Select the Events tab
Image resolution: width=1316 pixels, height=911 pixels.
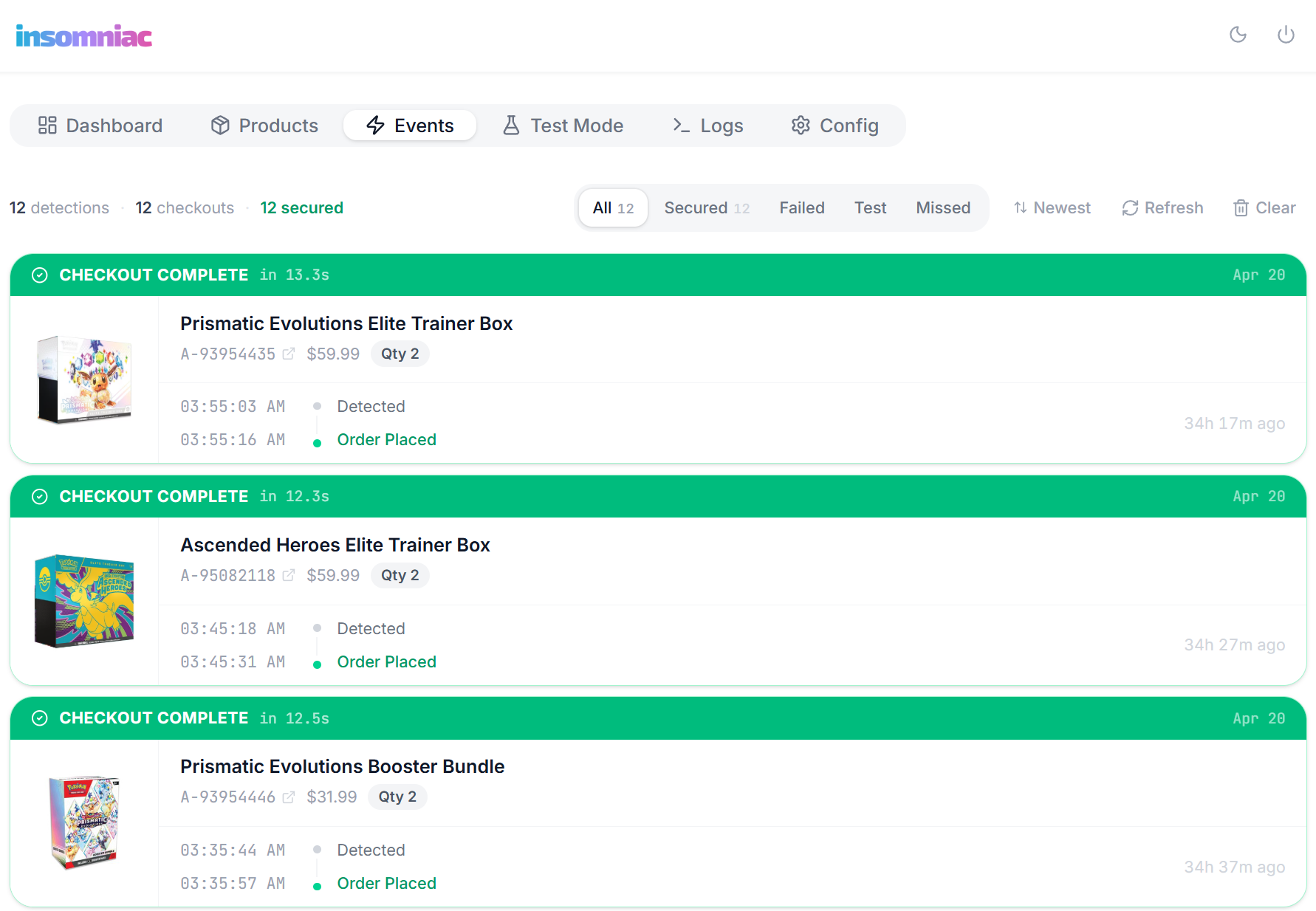point(410,126)
